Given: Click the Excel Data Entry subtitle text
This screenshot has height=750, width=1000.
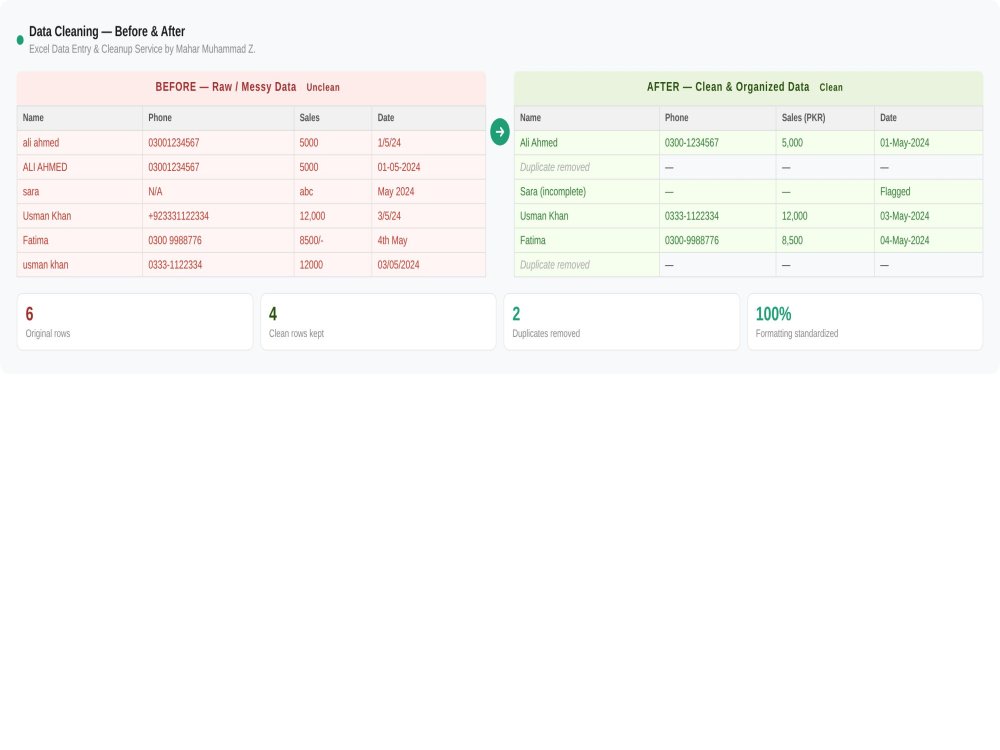Looking at the screenshot, I should [142, 49].
